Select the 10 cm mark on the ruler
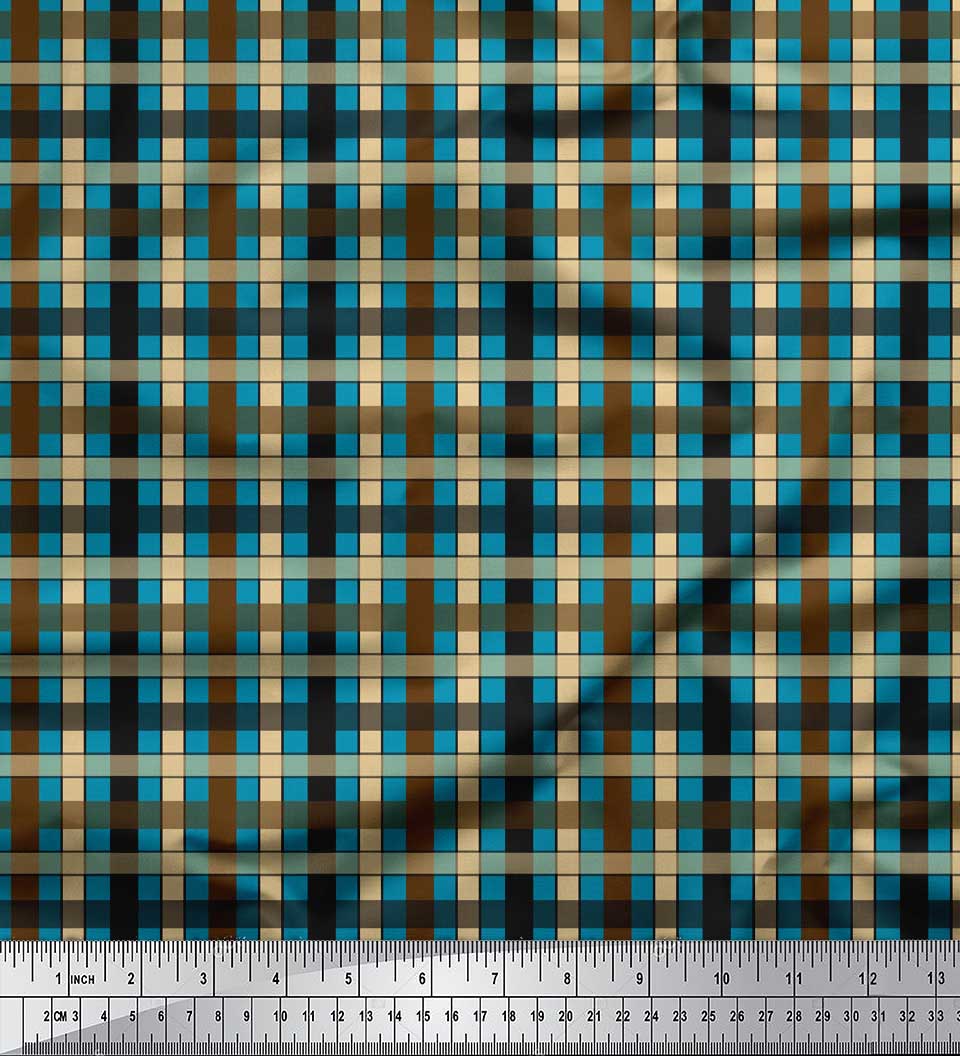Viewport: 960px width, 1056px height. [x=281, y=1017]
